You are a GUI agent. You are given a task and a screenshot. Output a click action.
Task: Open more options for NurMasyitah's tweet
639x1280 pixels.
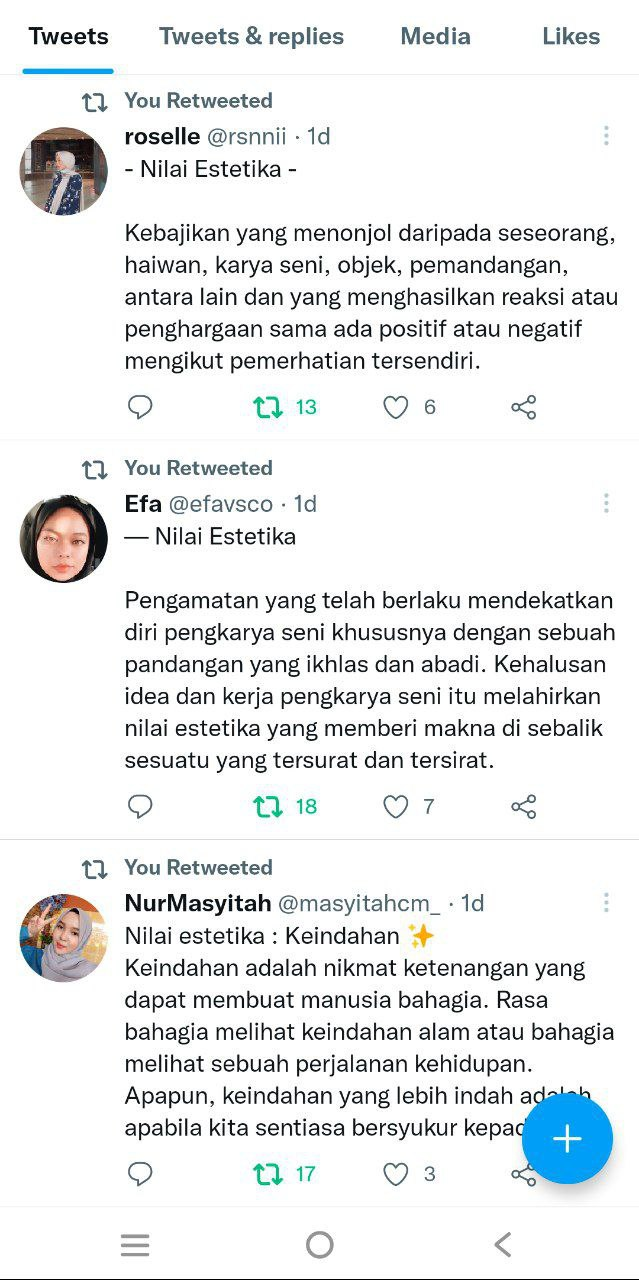[606, 903]
